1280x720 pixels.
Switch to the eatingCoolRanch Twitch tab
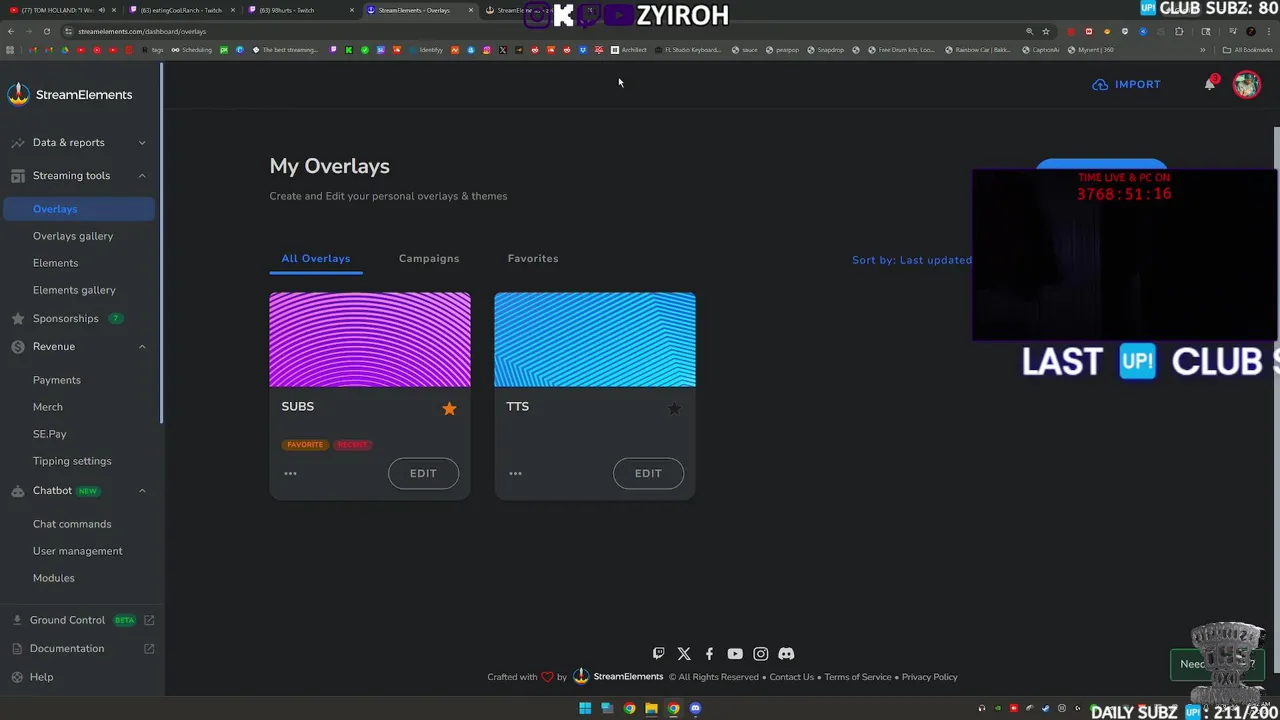(181, 10)
